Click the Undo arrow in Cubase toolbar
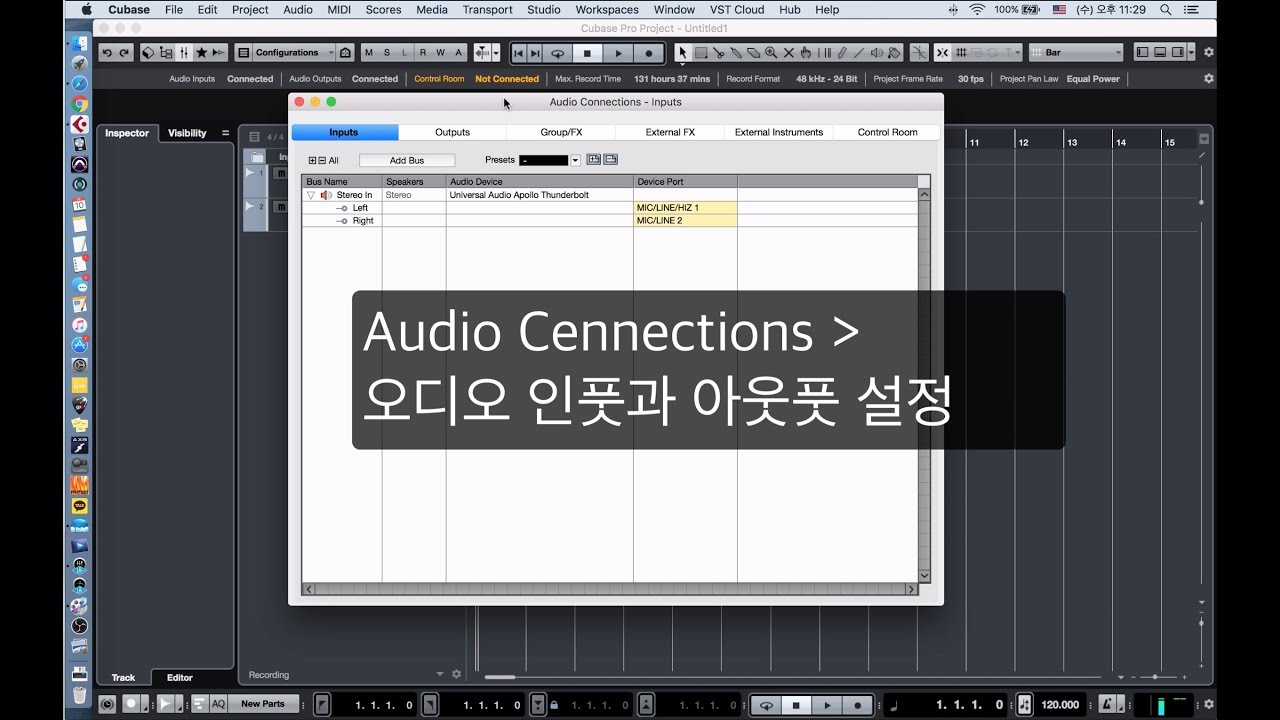 (x=107, y=53)
